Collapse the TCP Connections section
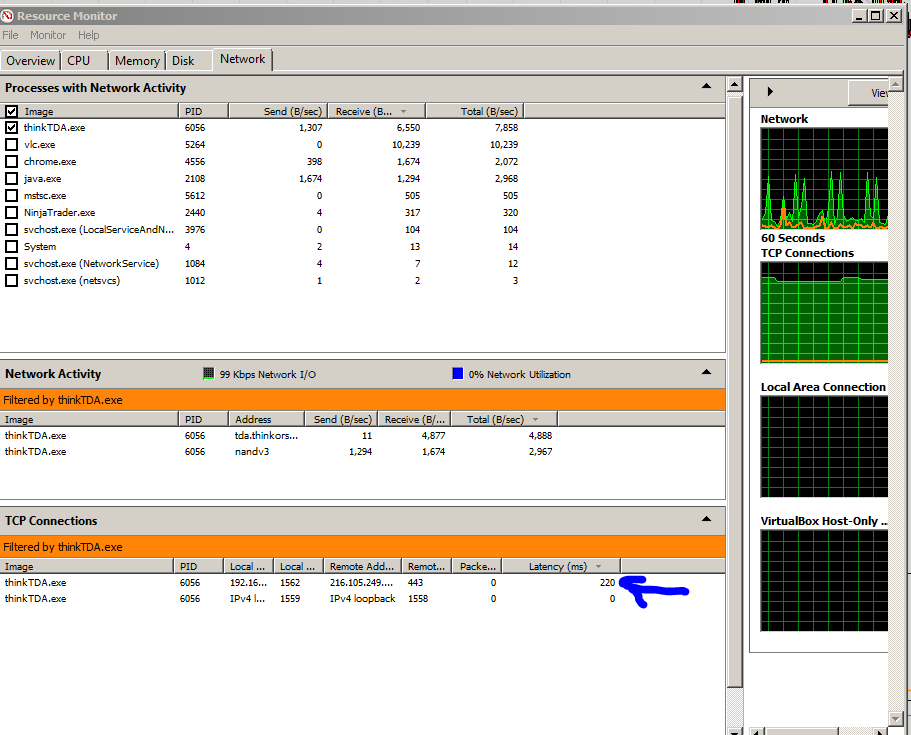The width and height of the screenshot is (911, 735). click(706, 519)
